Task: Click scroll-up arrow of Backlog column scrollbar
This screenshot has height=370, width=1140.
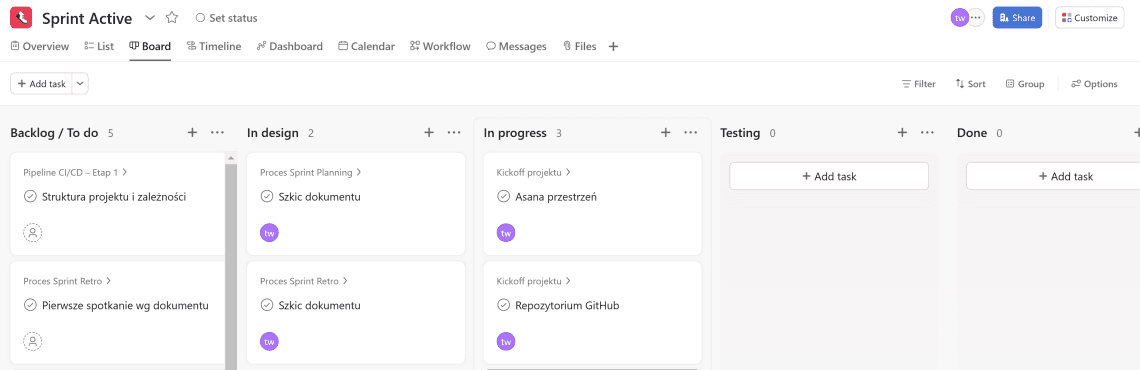Action: point(231,157)
